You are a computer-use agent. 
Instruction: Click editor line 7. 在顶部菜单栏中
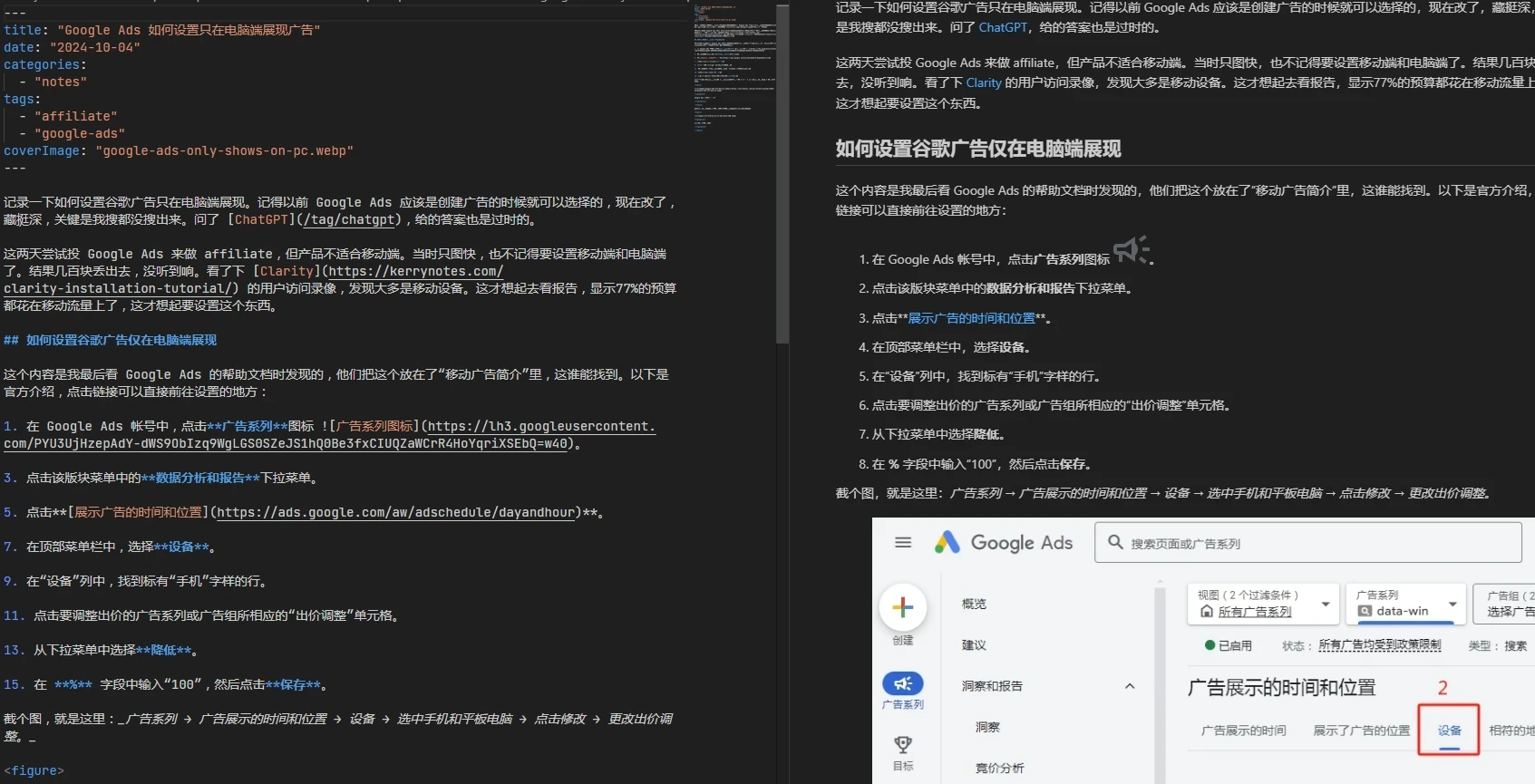(x=109, y=547)
